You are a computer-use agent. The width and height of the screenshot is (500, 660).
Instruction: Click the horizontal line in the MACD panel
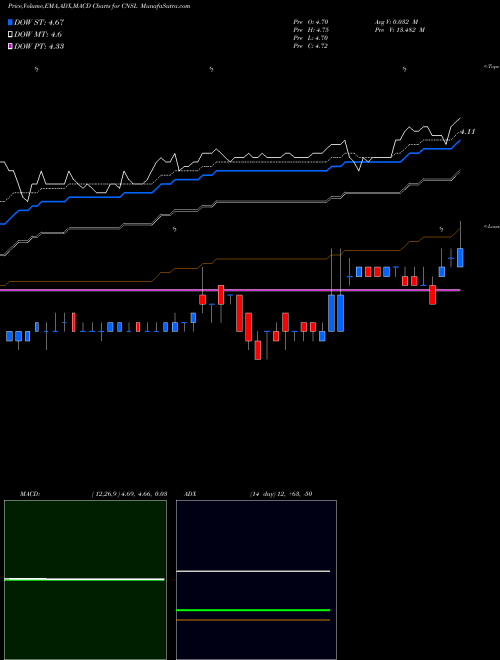tap(84, 580)
